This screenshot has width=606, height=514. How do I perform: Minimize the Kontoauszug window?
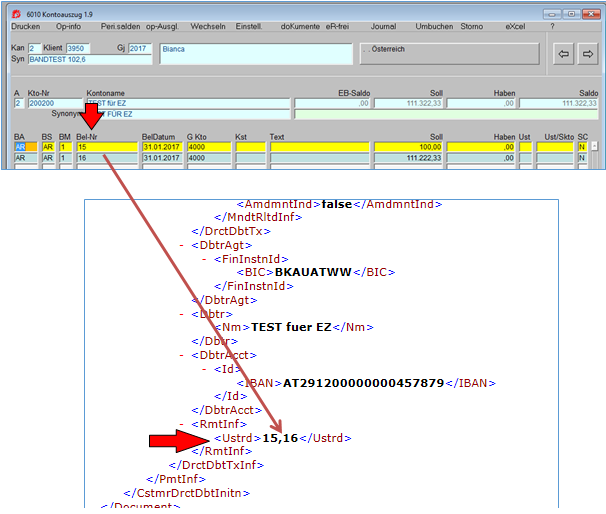coord(552,14)
